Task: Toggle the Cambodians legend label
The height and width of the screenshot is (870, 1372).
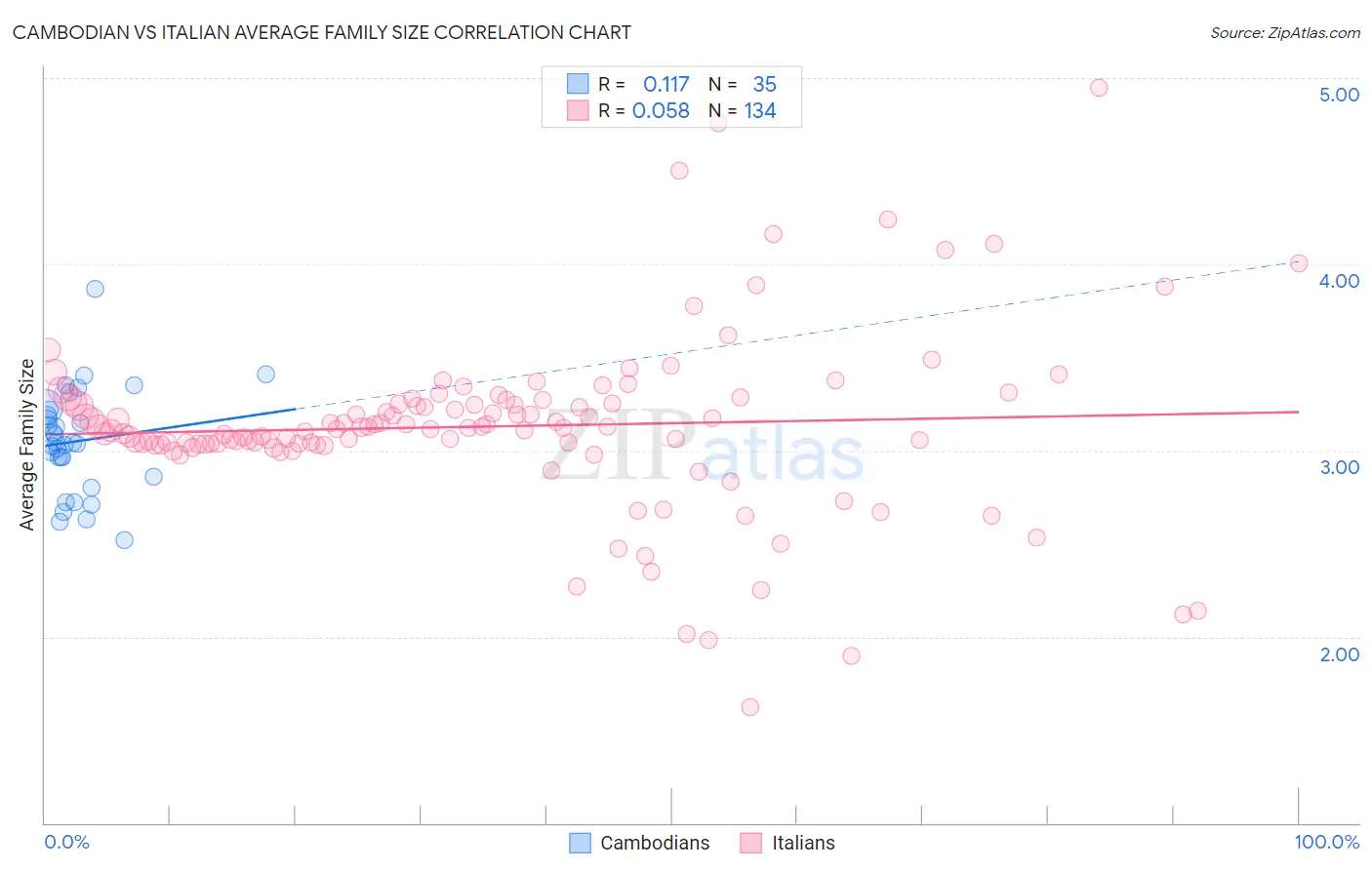Action: [655, 843]
